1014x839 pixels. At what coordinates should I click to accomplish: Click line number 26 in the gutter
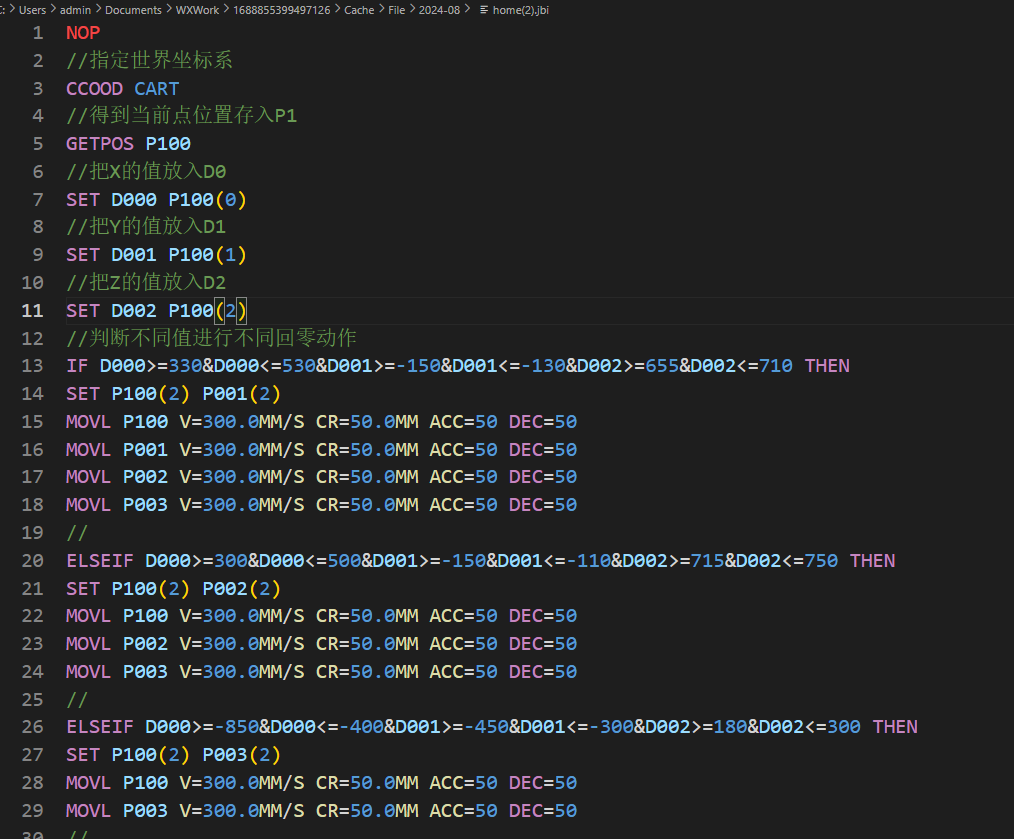32,727
